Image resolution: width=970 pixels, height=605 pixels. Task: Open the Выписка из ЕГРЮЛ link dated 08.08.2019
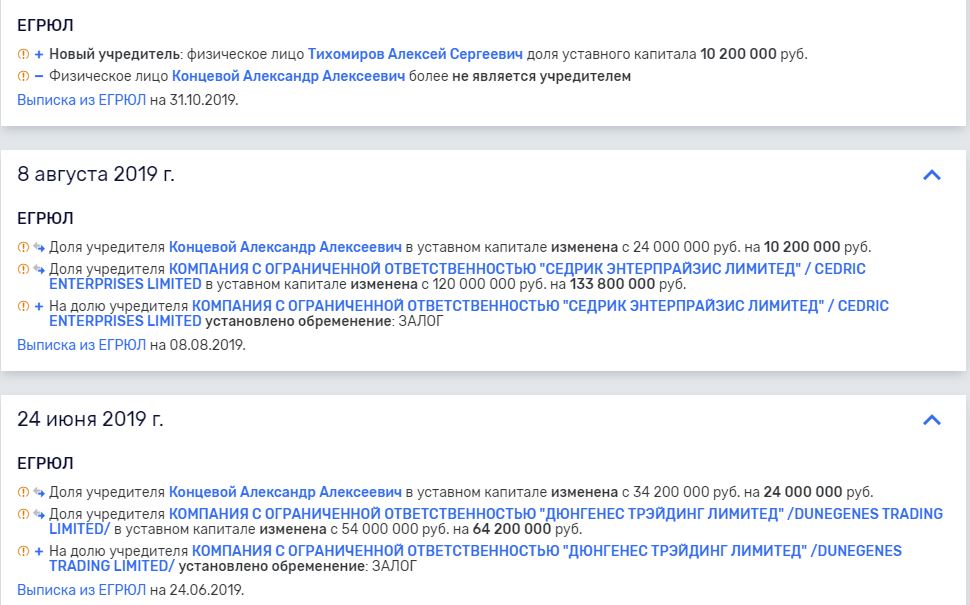point(82,345)
